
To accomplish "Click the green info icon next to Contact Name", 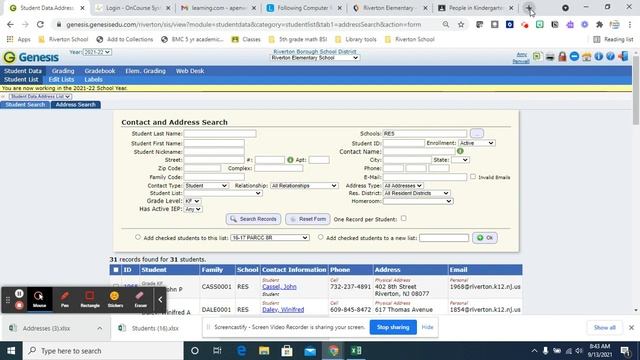I will click(x=460, y=151).
